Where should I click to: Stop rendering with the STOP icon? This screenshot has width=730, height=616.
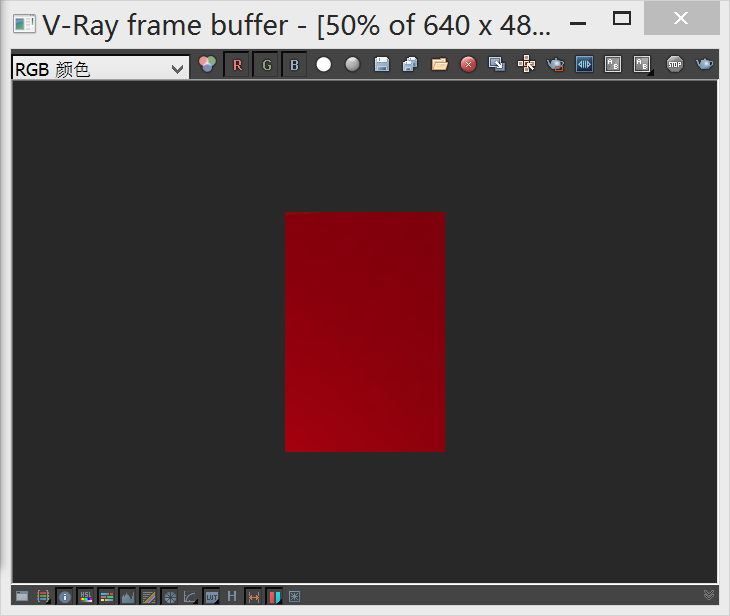click(x=675, y=64)
